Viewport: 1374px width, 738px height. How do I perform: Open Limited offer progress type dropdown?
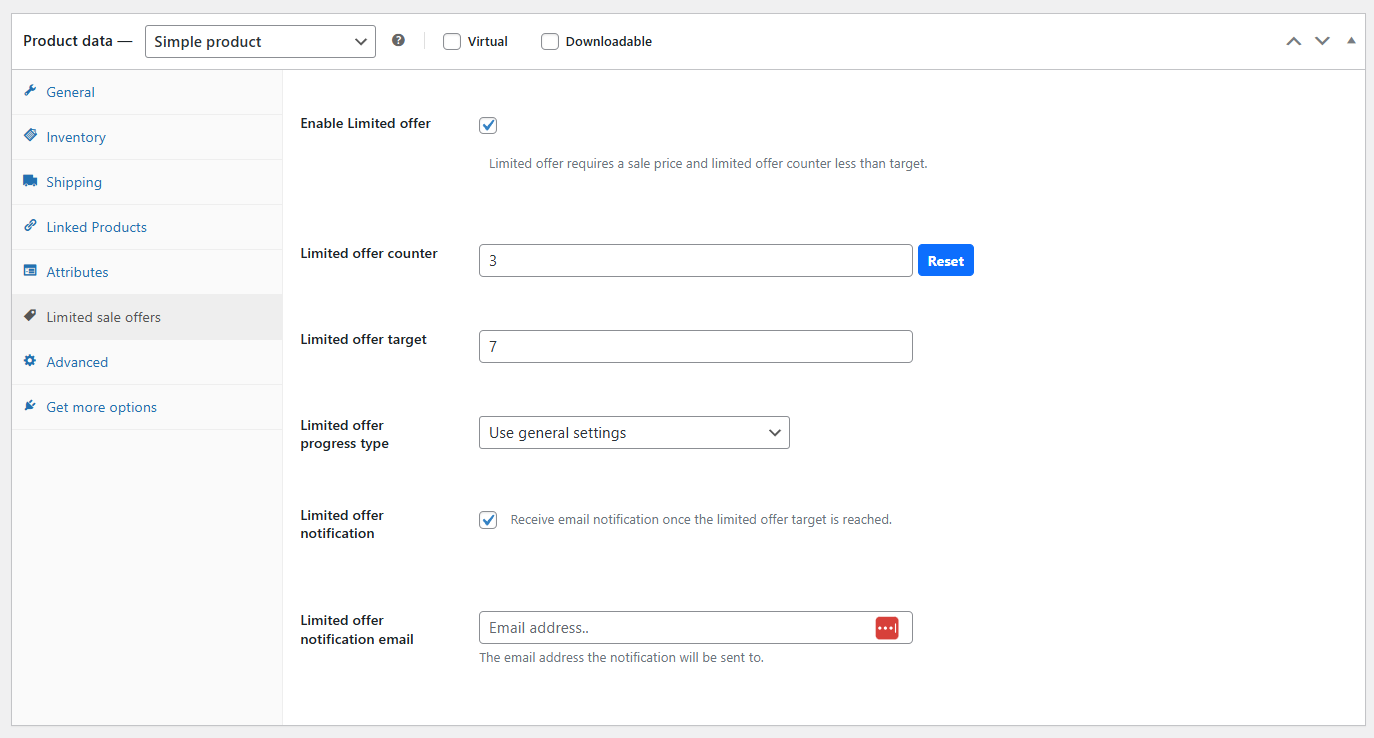pos(634,433)
